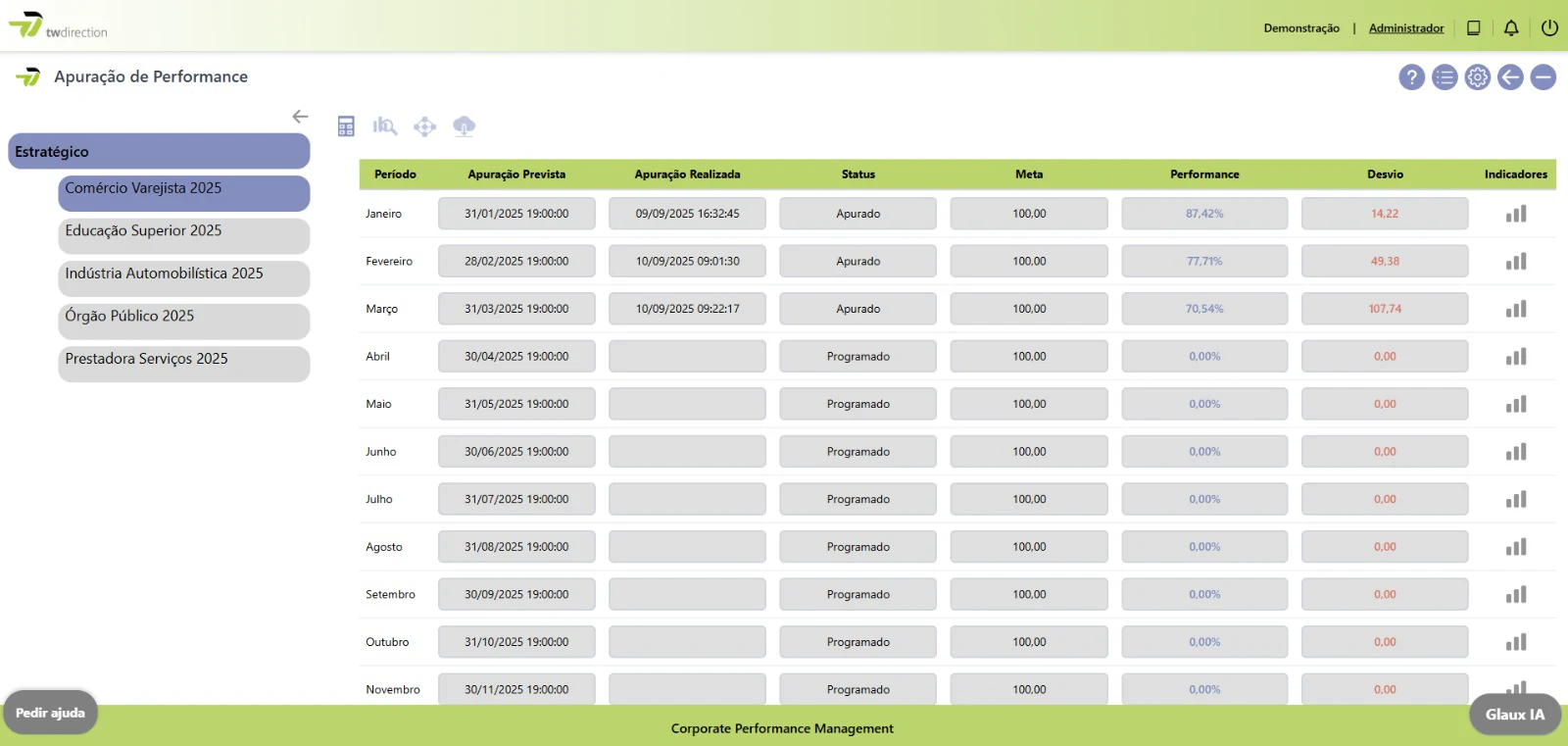
Task: Select the Estratégico group header
Action: click(x=159, y=151)
